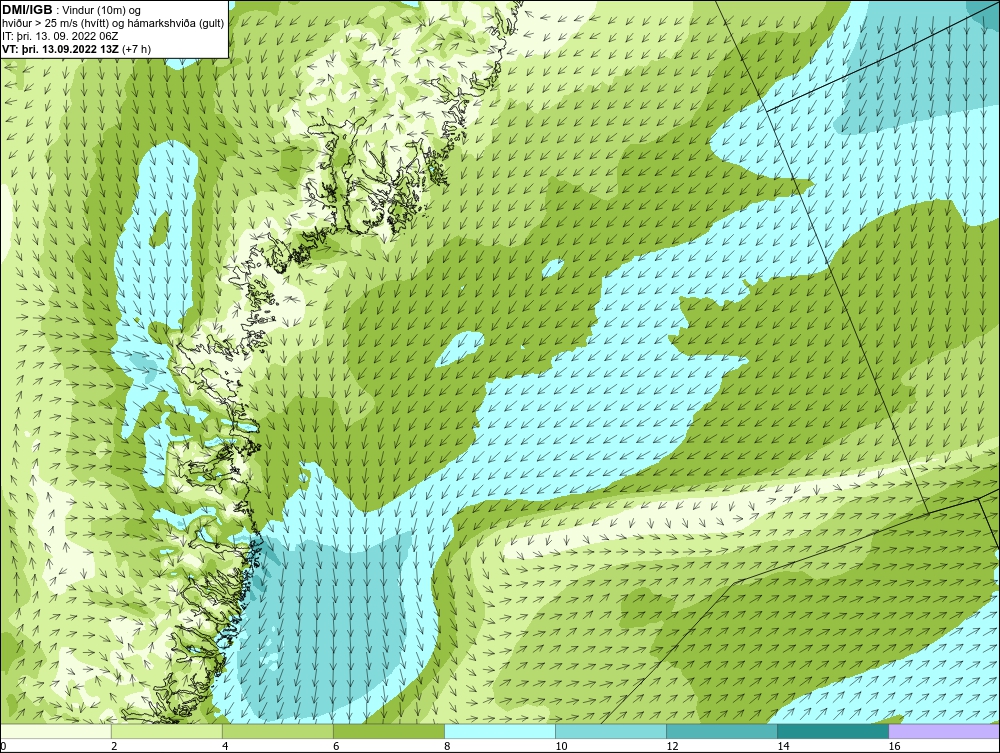
Task: Click the legend label '16'
Action: [894, 746]
